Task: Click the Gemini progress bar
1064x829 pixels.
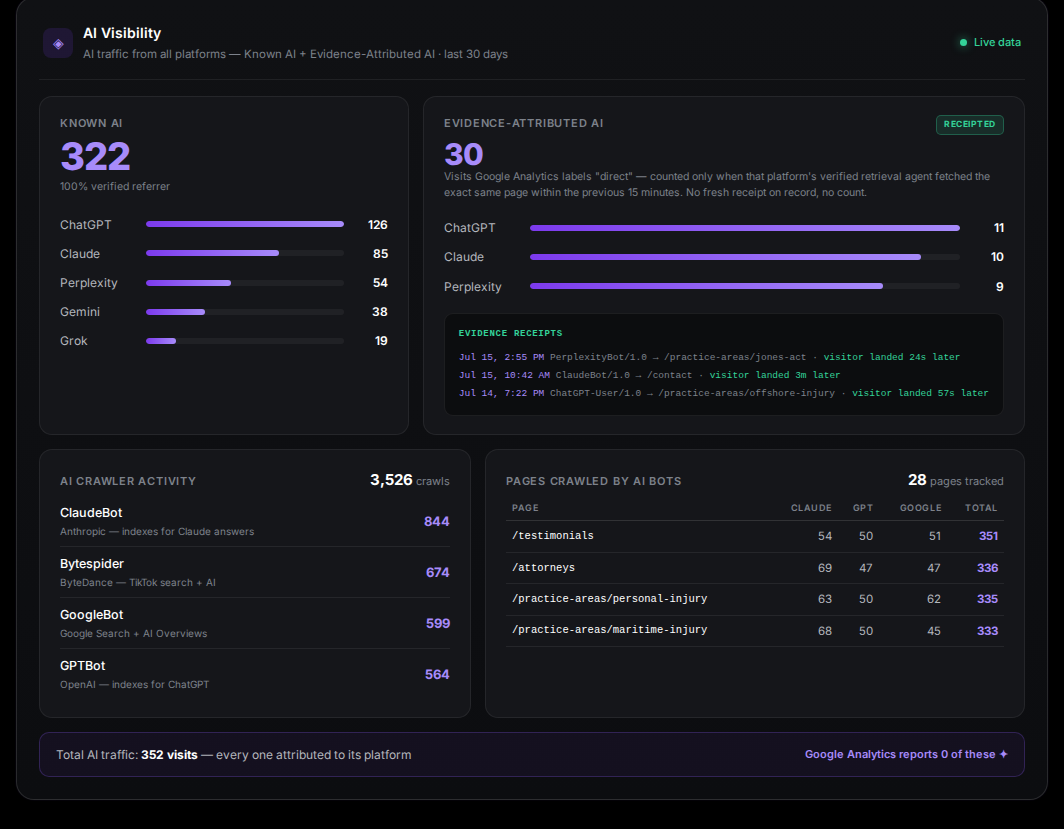Action: [244, 312]
